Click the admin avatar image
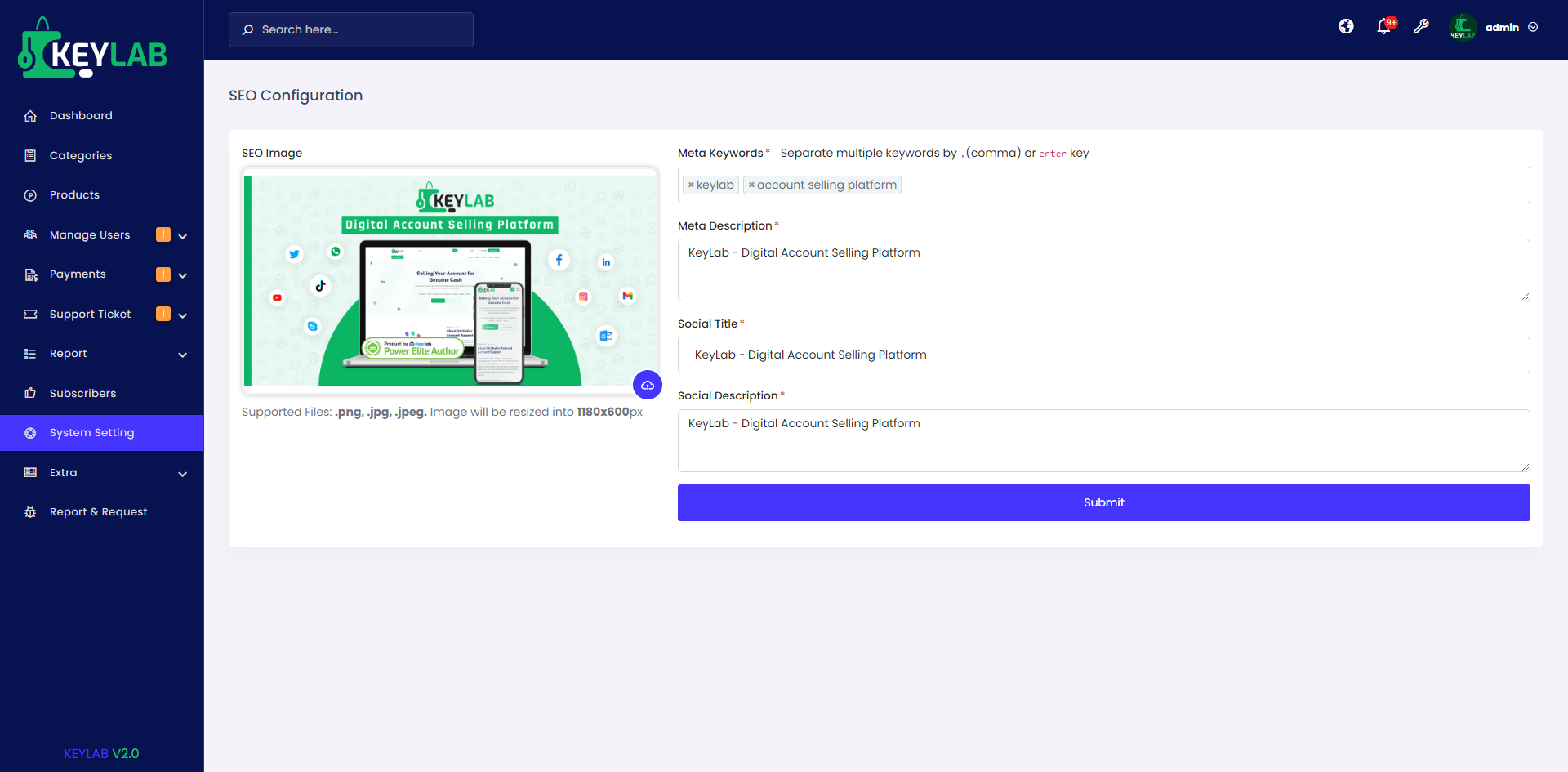The width and height of the screenshot is (1568, 772). 1463,27
